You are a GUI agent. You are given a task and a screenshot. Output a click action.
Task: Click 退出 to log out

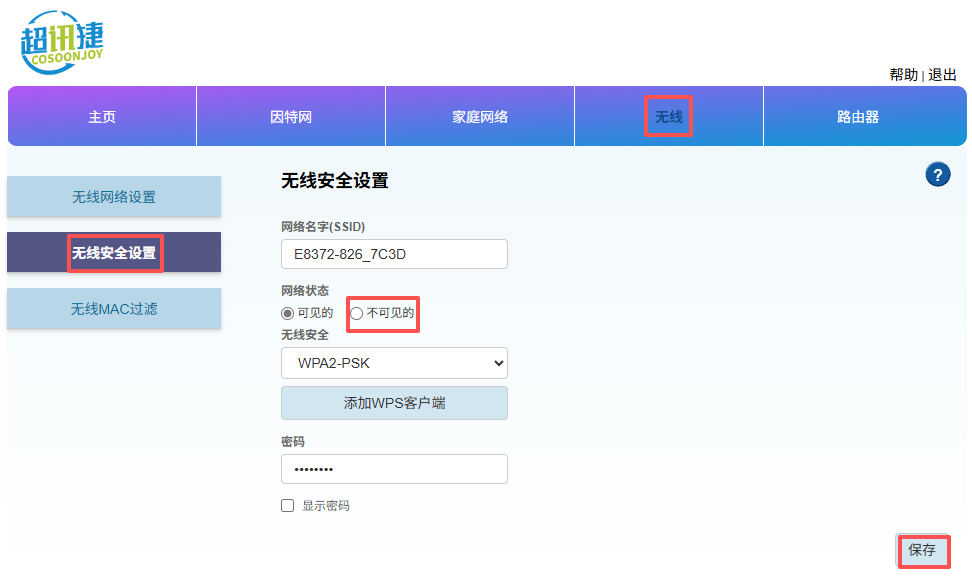944,74
